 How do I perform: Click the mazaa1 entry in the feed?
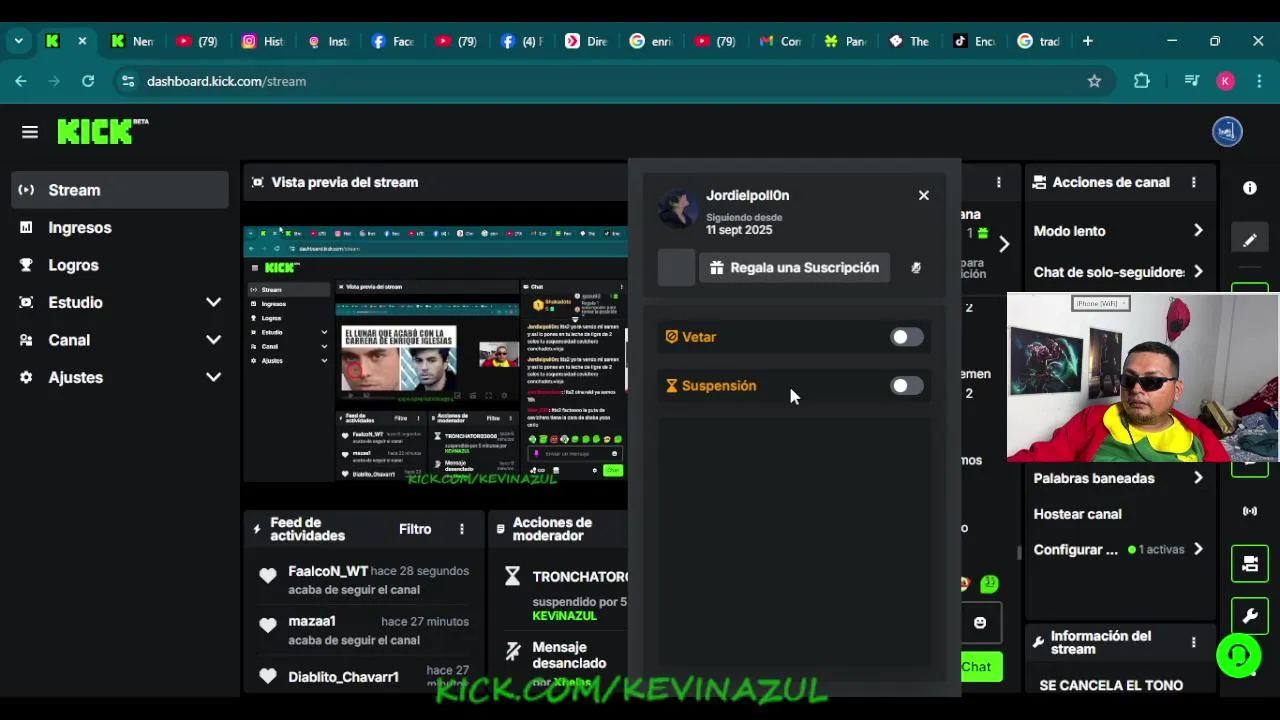363,630
